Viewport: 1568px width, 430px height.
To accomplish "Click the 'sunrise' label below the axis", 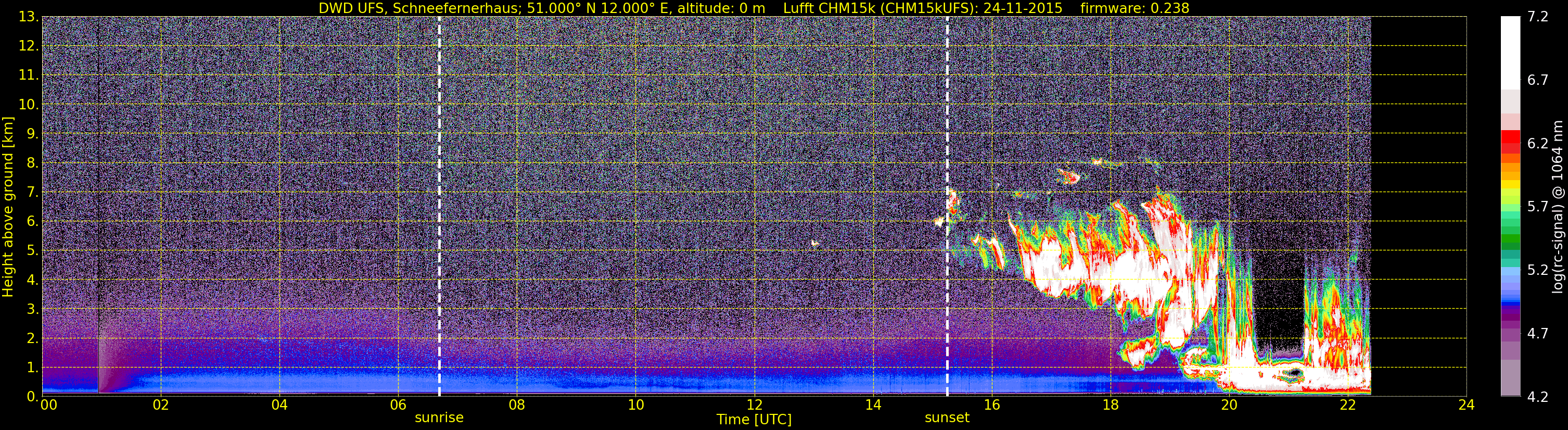I will [x=439, y=418].
